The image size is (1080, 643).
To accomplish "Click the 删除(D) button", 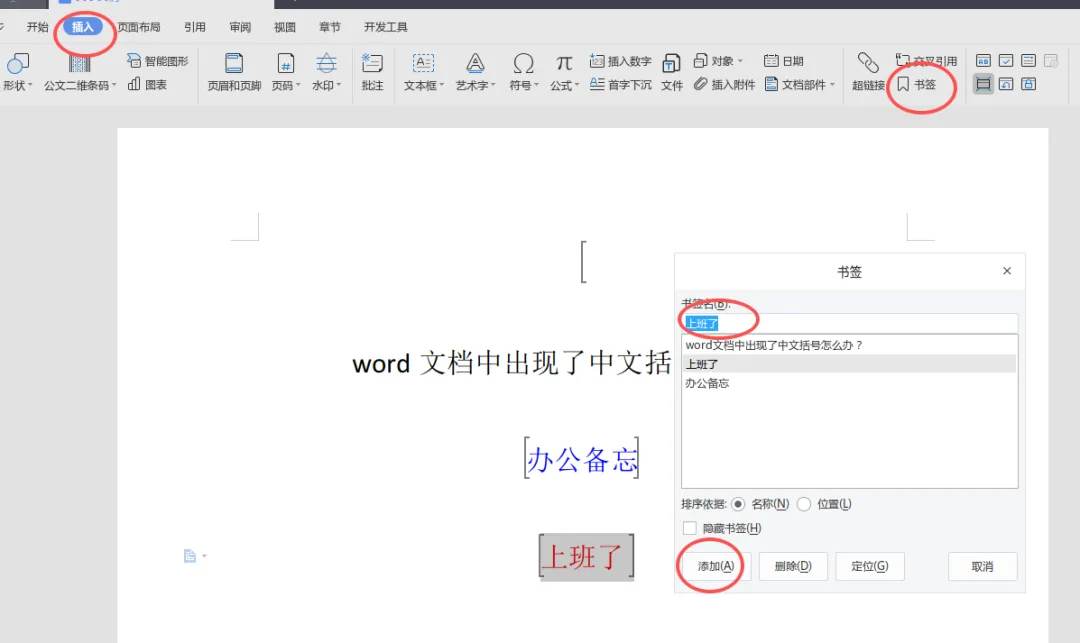I will tap(793, 566).
